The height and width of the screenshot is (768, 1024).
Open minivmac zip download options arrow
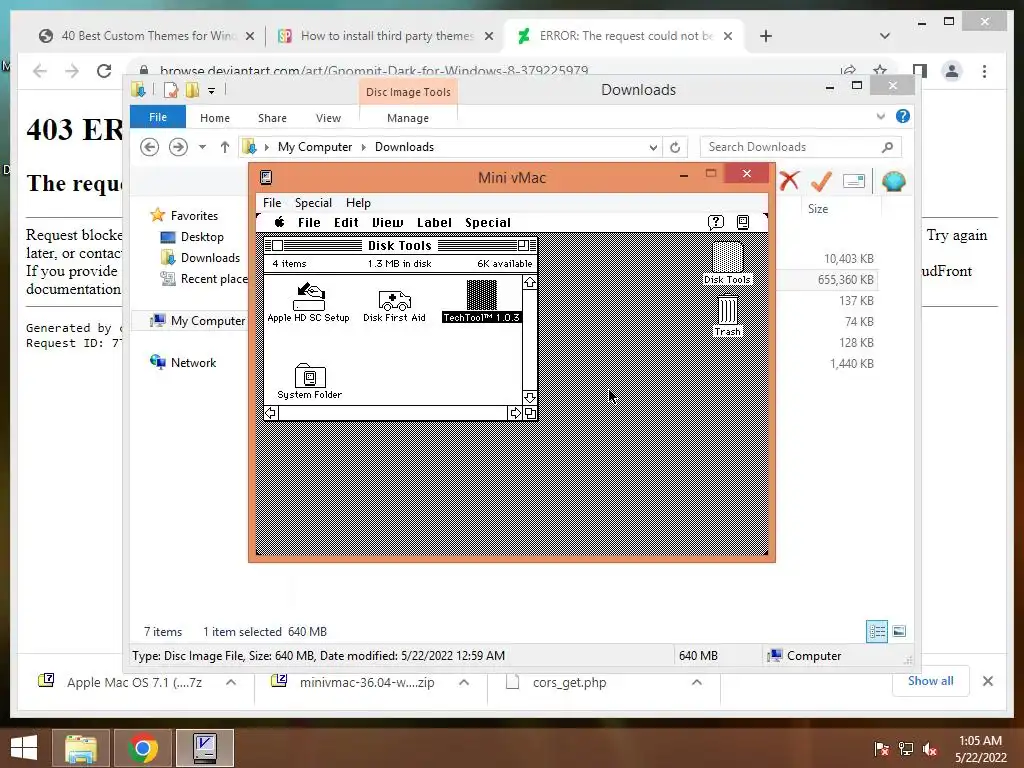464,682
